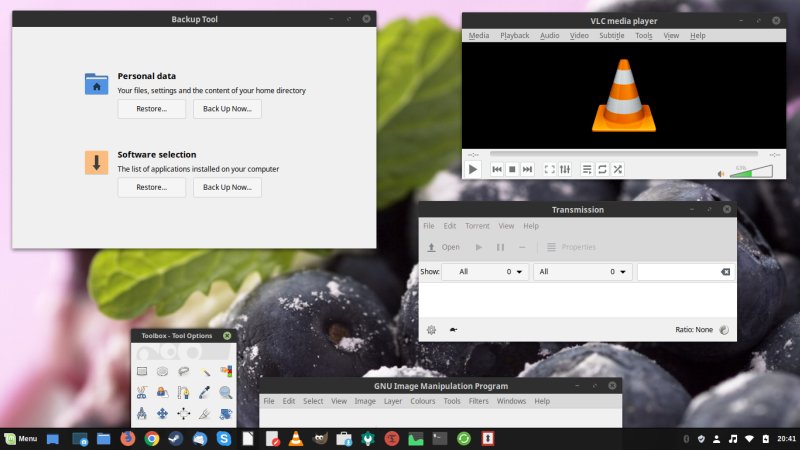Click Back Up Now under Personal data
The height and width of the screenshot is (450, 800).
227,109
